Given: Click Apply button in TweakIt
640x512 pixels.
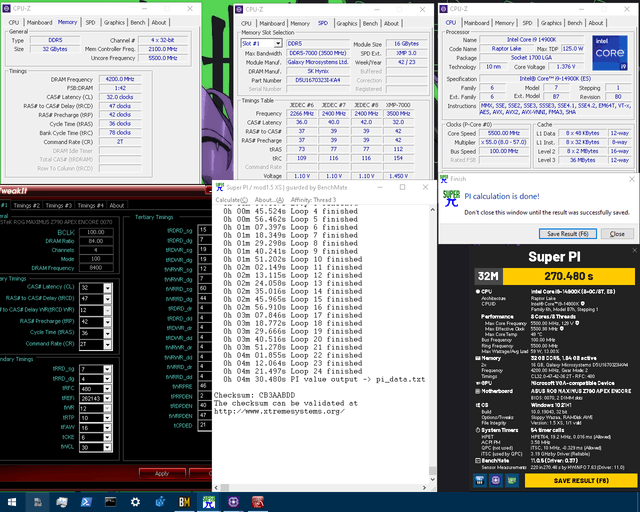Looking at the screenshot, I should [162, 473].
